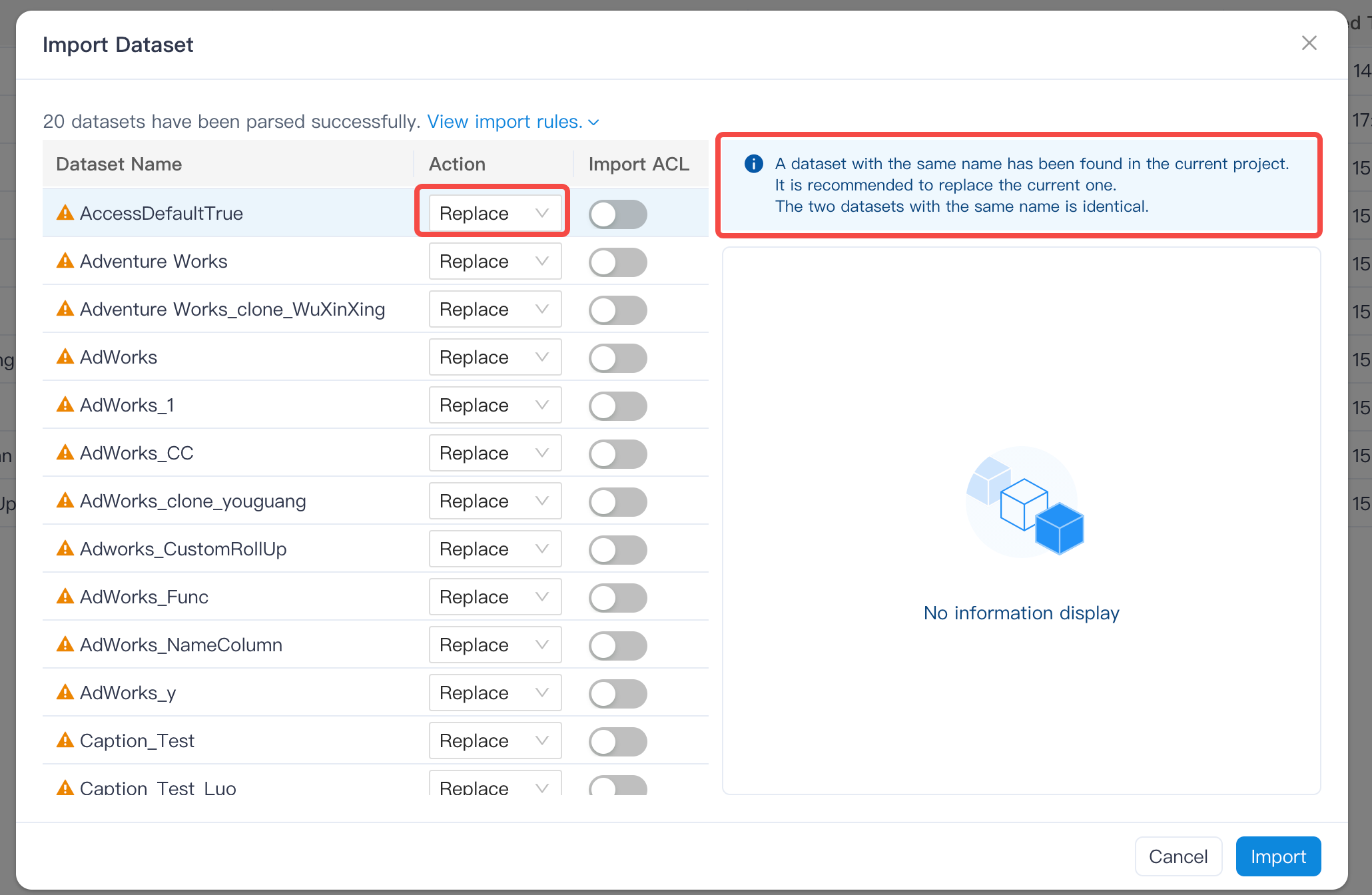Expand the Replace dropdown for AdWorks_Func
Image resolution: width=1372 pixels, height=895 pixels.
coord(496,597)
